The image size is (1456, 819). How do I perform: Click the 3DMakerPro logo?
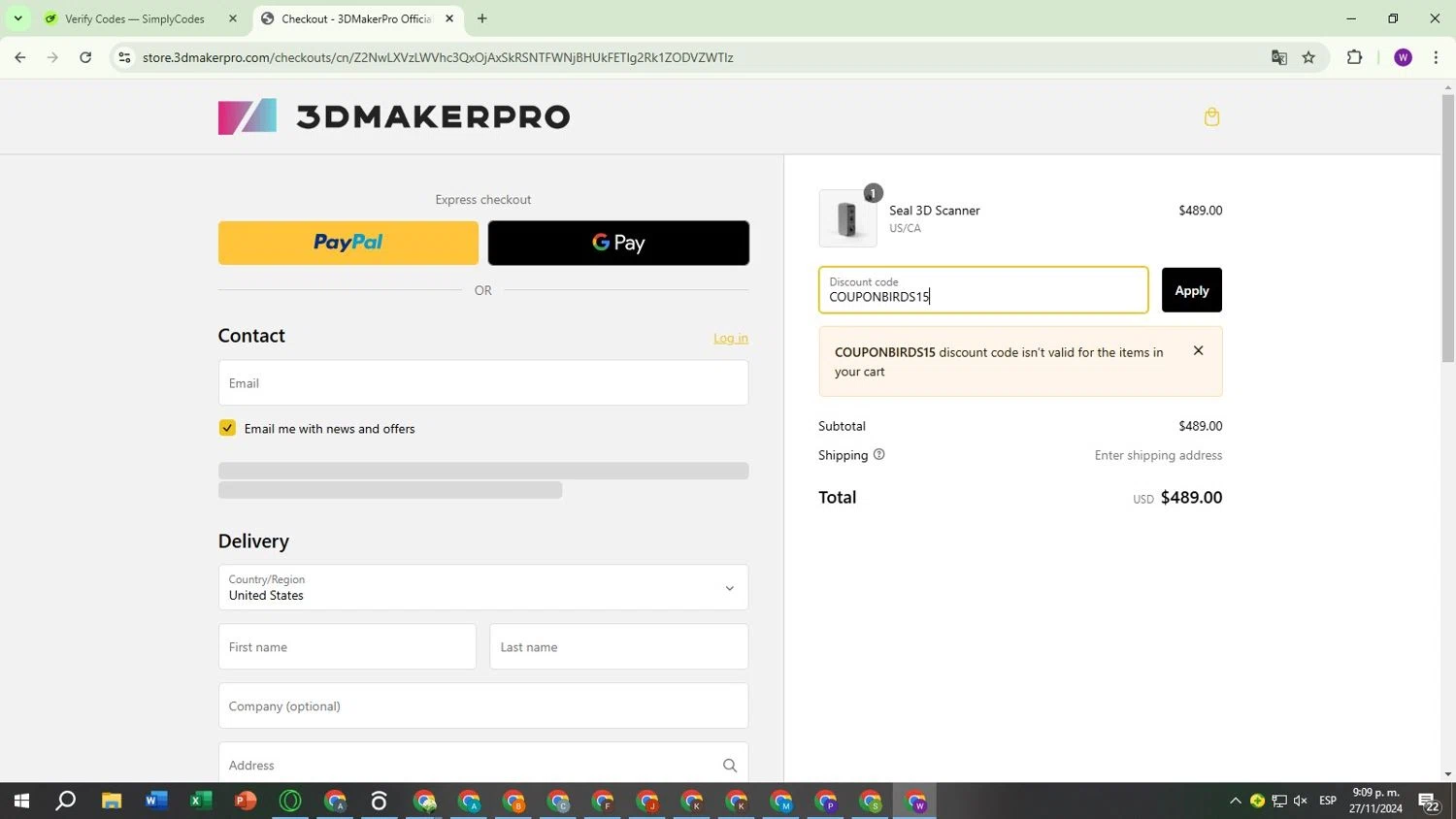point(394,116)
